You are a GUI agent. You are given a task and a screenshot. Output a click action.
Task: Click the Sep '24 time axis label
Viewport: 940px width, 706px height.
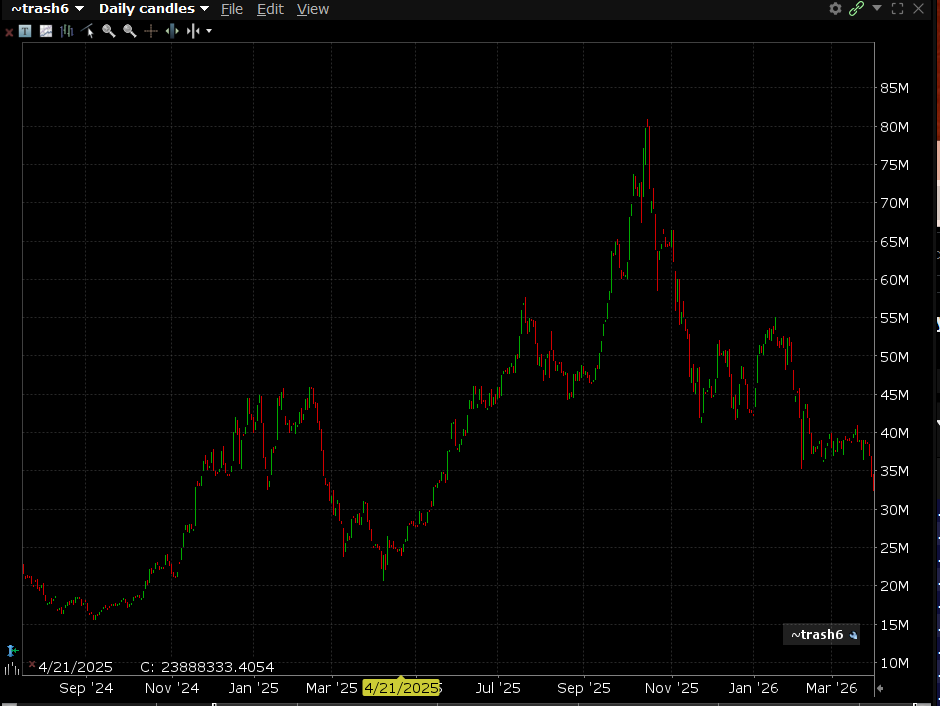coord(86,688)
